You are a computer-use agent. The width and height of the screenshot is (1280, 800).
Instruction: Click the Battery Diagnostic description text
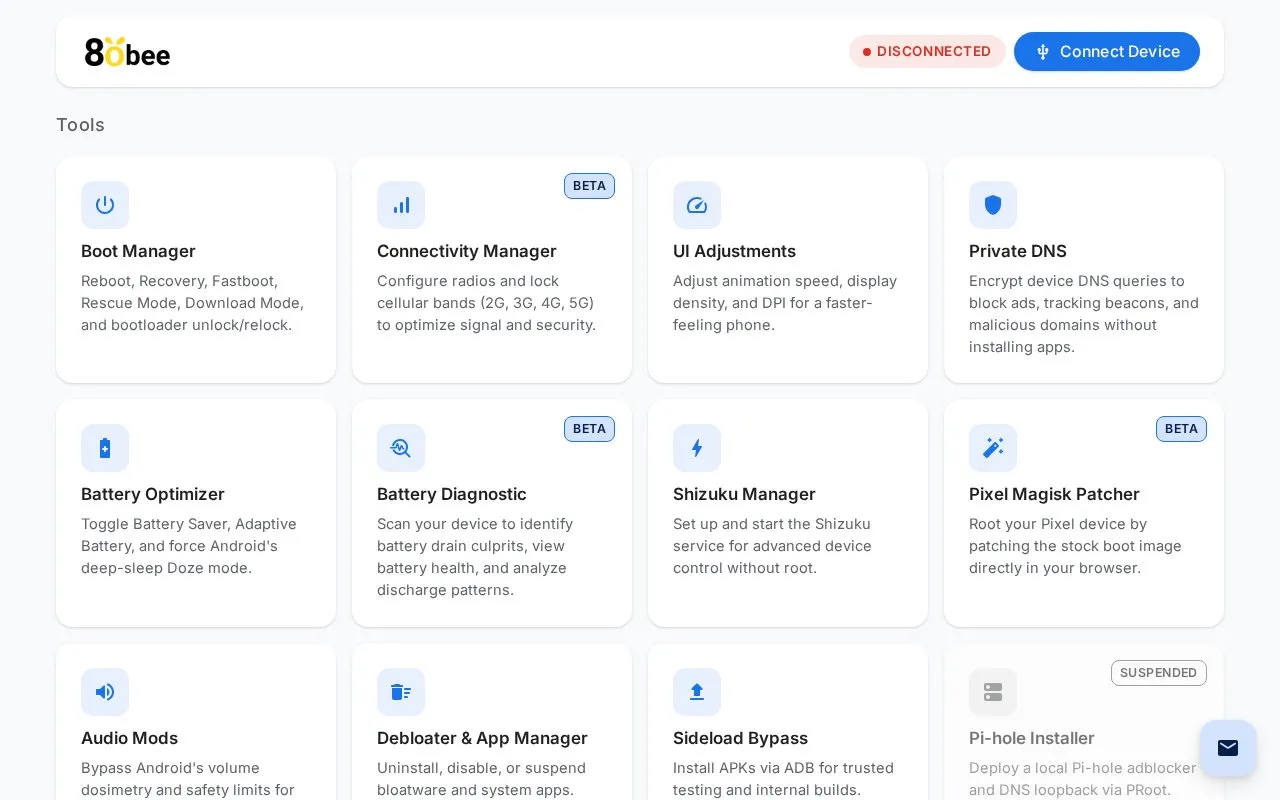coord(475,557)
